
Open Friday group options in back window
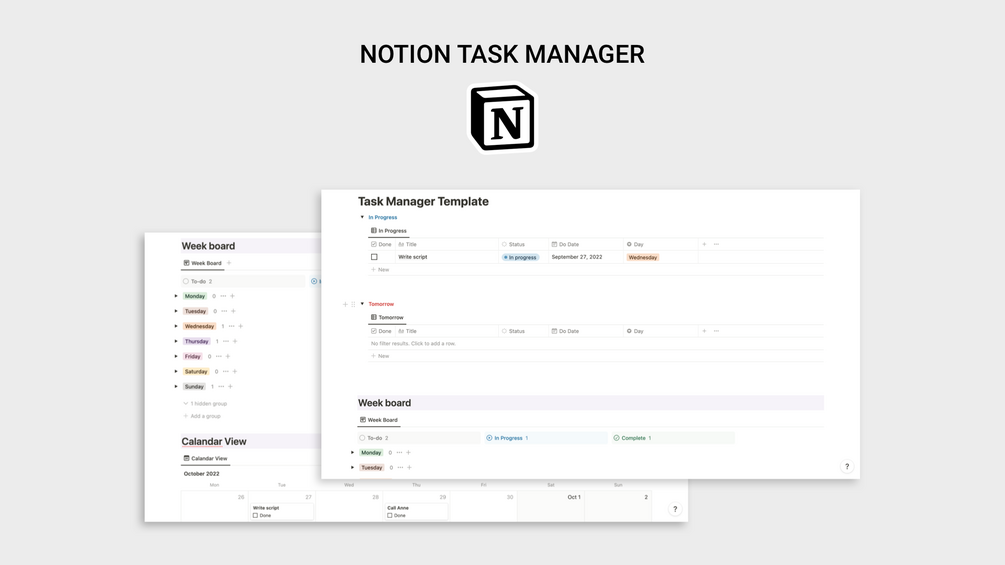[219, 356]
